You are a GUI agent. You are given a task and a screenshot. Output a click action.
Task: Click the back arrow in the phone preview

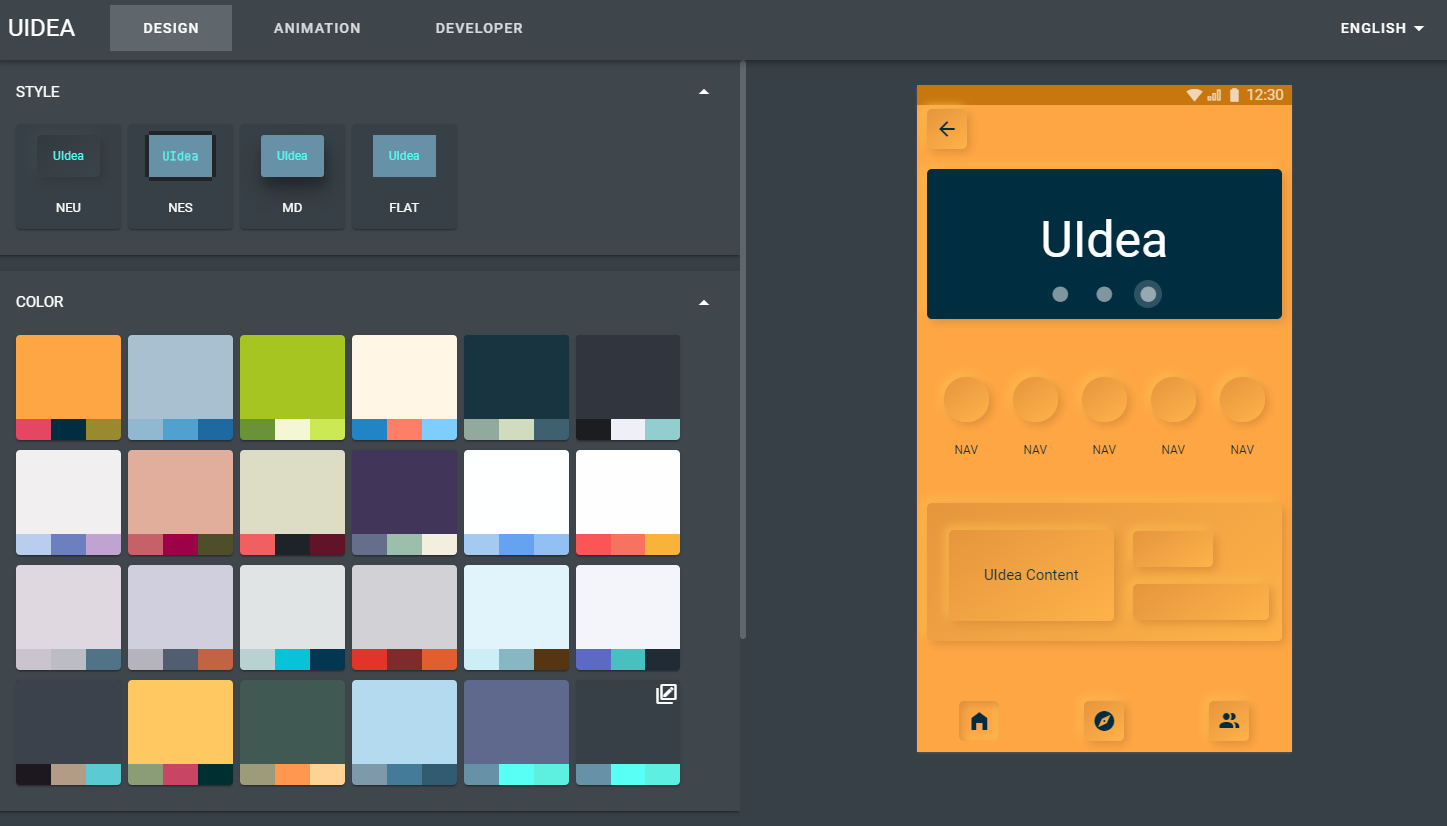click(946, 129)
